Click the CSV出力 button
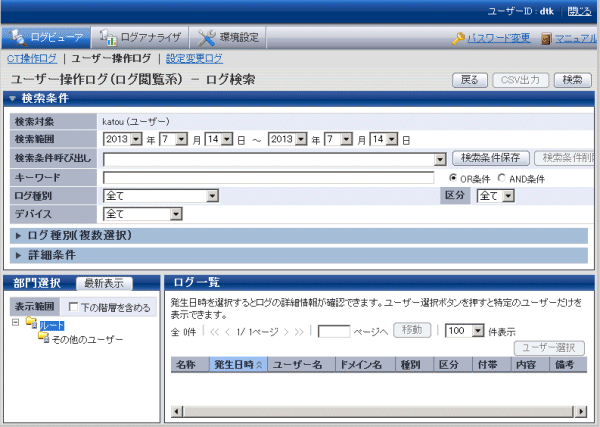Screen dimensions: 600x427 (520, 80)
